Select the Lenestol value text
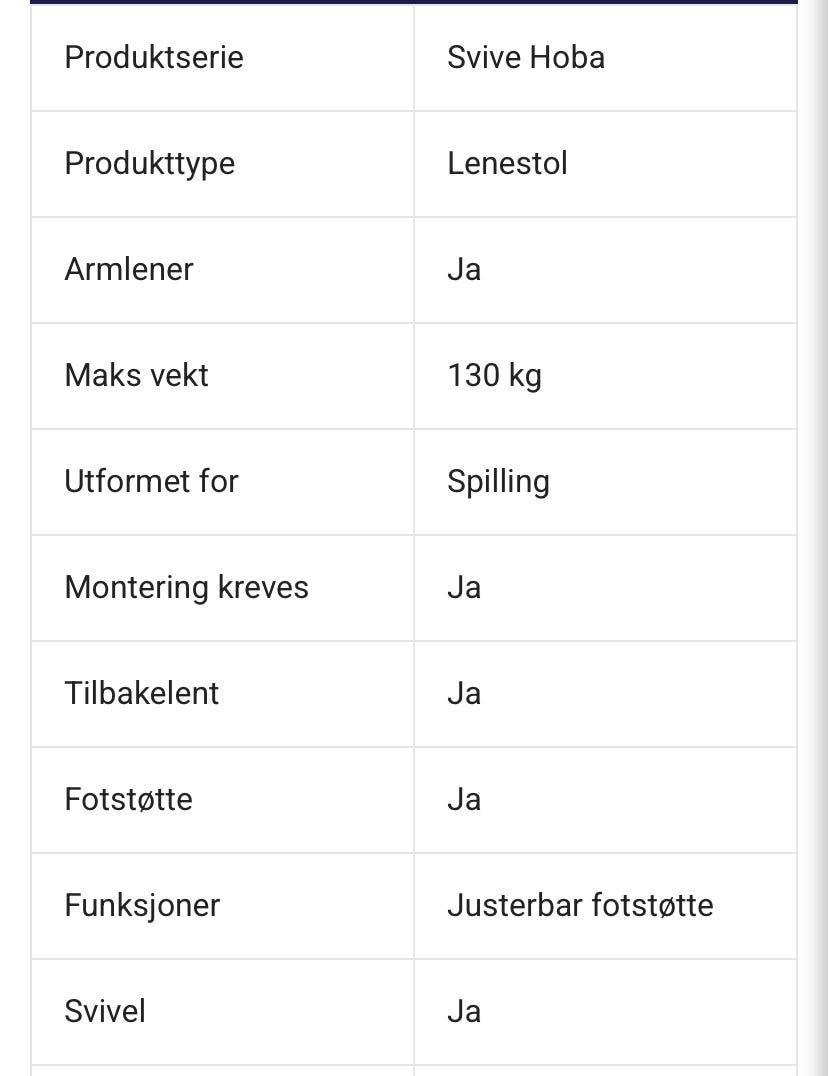Screen dimensions: 828x1076 507,163
